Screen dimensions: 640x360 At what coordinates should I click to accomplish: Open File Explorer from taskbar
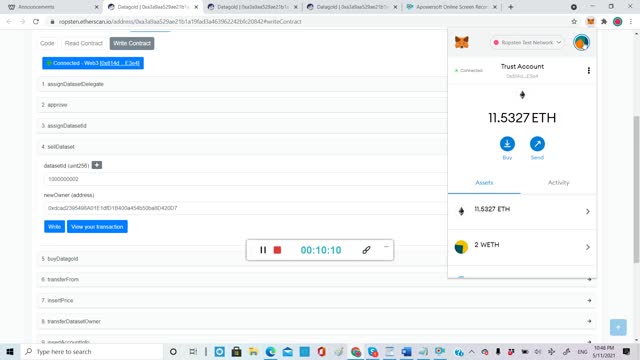tap(253, 351)
